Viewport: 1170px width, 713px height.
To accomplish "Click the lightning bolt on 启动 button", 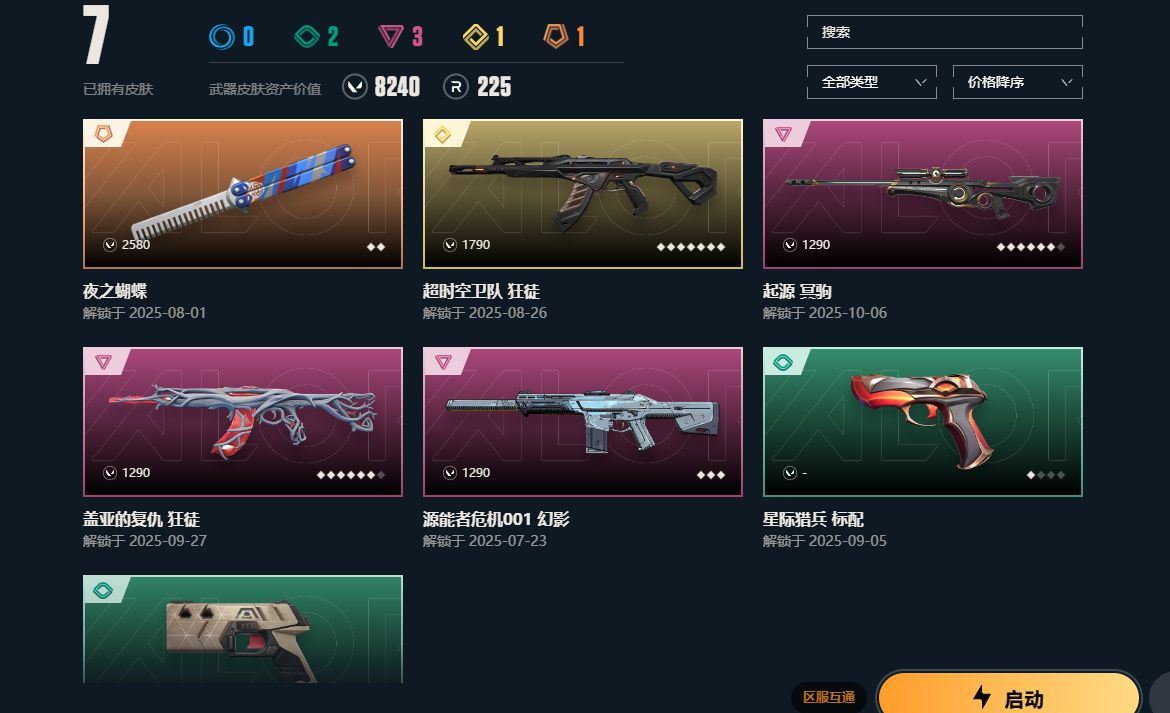I will pyautogui.click(x=982, y=697).
